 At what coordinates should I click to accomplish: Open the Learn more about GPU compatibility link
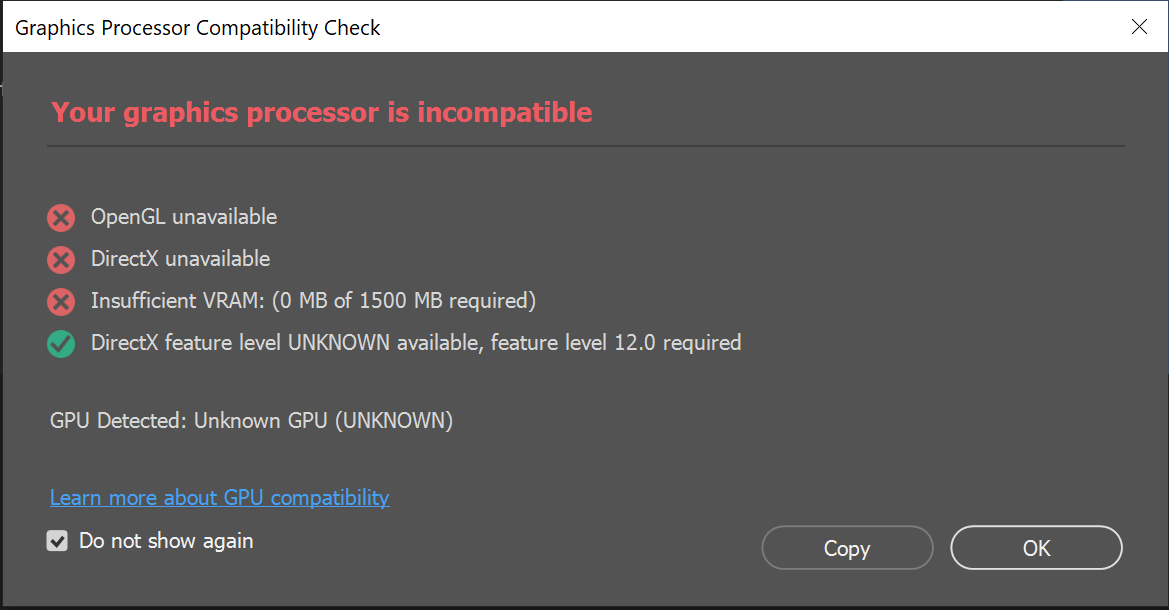tap(219, 497)
